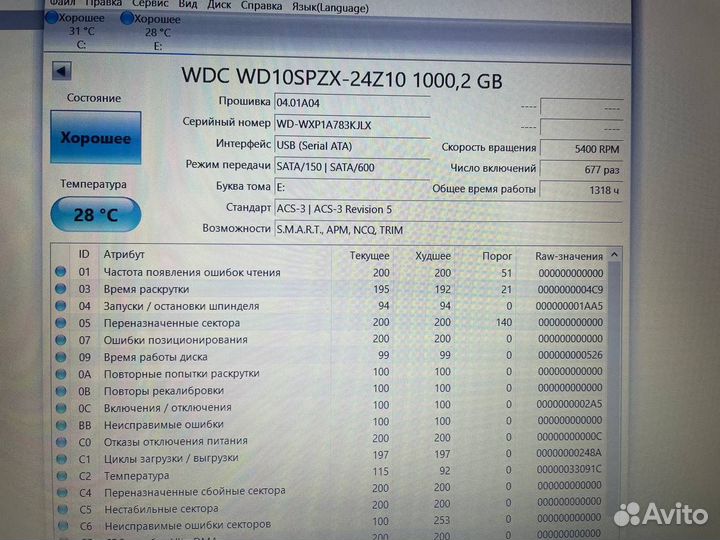Click status dot for attribute C4
This screenshot has width=720, height=540.
[x=62, y=493]
